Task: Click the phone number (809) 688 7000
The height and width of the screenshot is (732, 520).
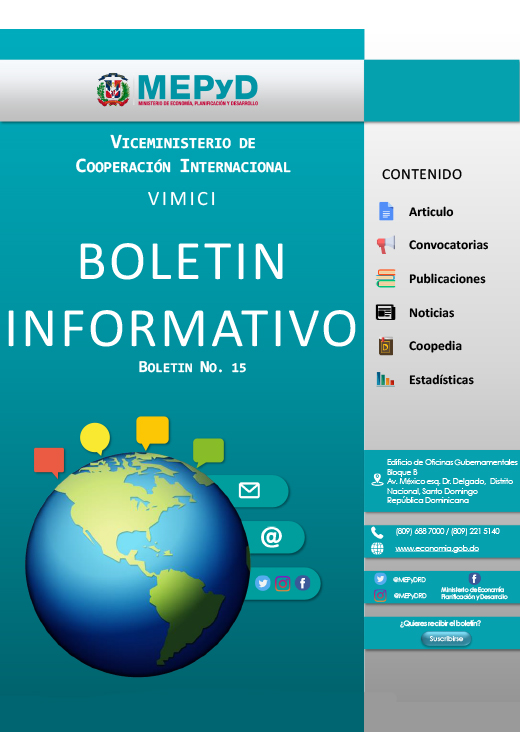Action: 420,531
